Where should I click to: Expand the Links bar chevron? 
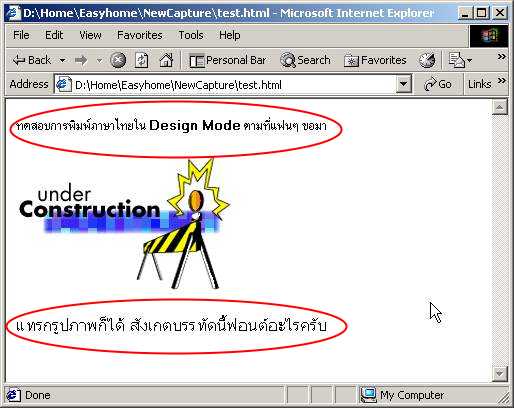click(502, 81)
